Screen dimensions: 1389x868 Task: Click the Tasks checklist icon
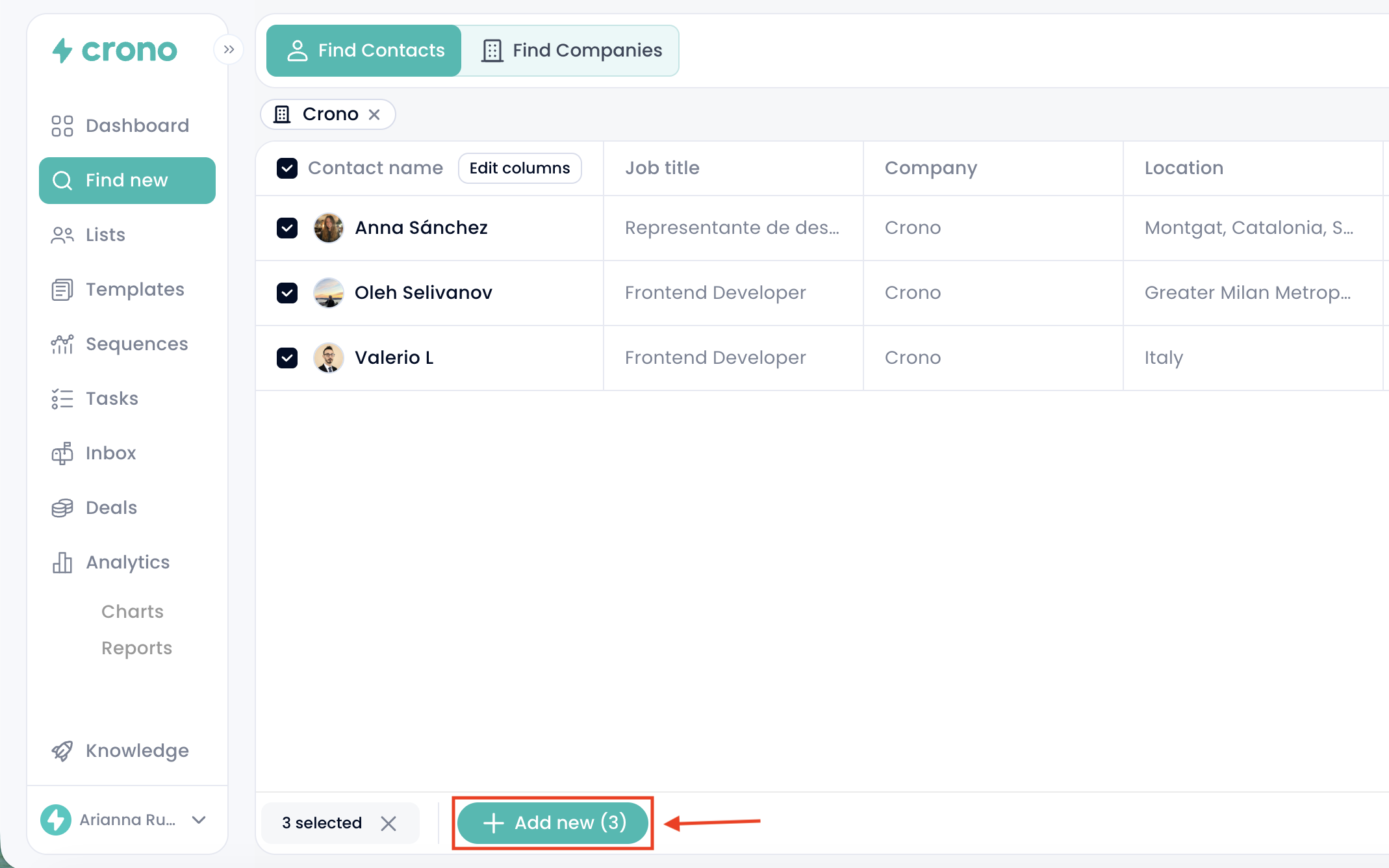pyautogui.click(x=62, y=399)
